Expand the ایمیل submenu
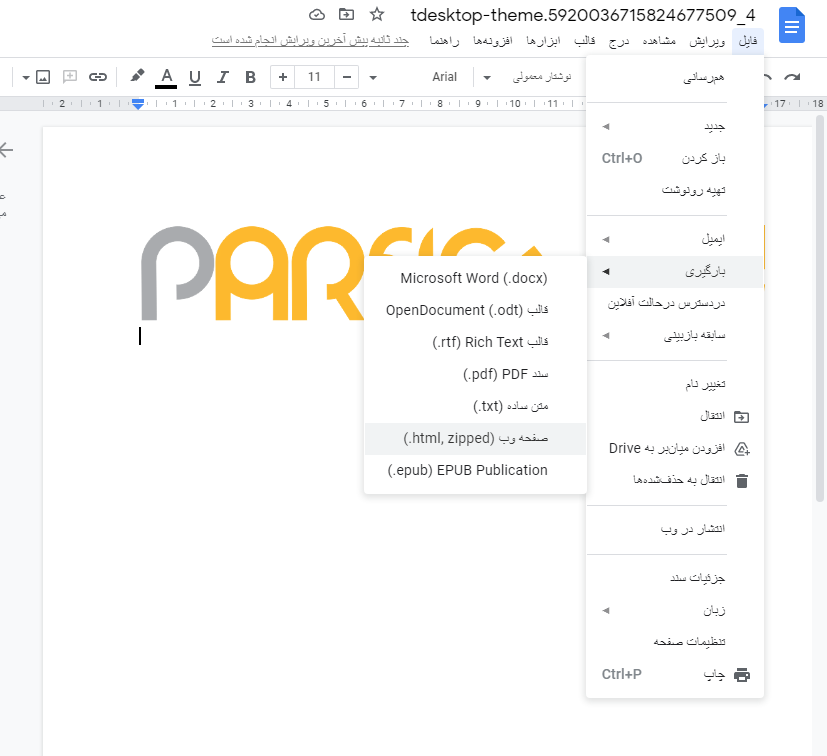Screen dimensions: 827x756 pyautogui.click(x=675, y=240)
